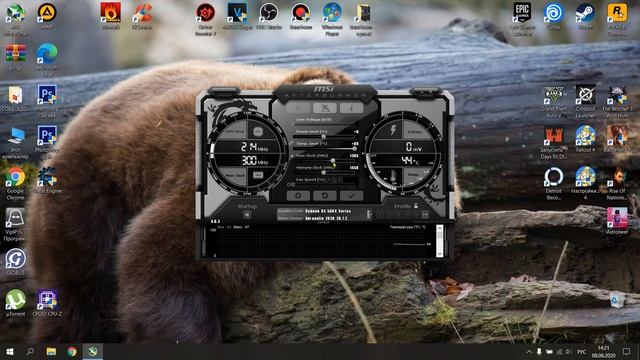Open the This PC desktop icon
Viewport: 640px width, 360px height.
(x=16, y=136)
